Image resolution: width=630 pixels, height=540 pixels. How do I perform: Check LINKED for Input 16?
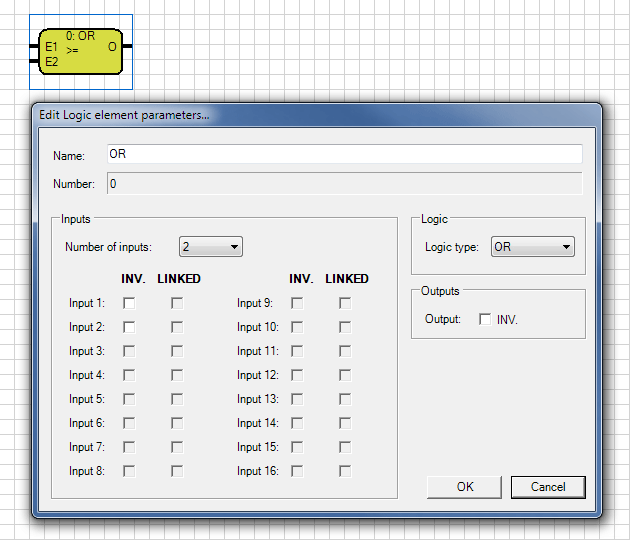pyautogui.click(x=345, y=471)
